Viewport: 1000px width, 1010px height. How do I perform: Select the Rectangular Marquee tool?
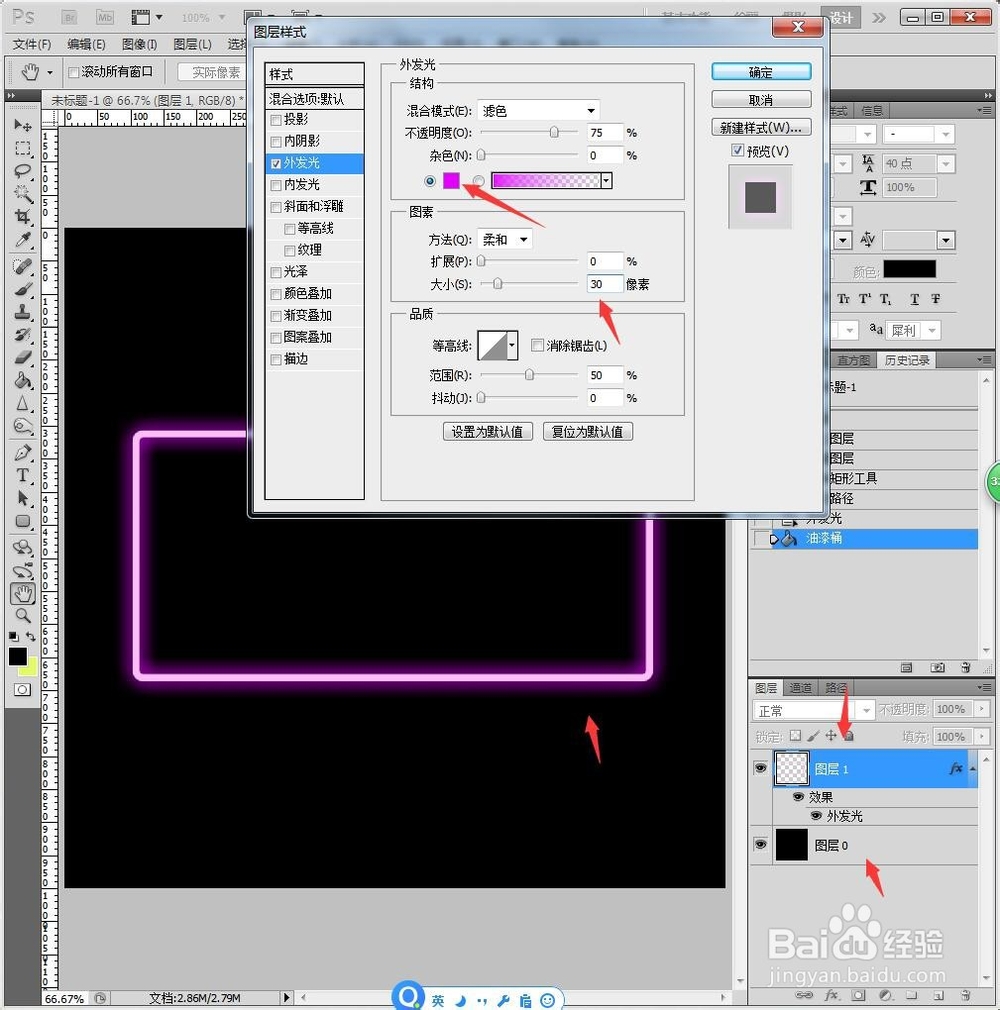coord(23,148)
